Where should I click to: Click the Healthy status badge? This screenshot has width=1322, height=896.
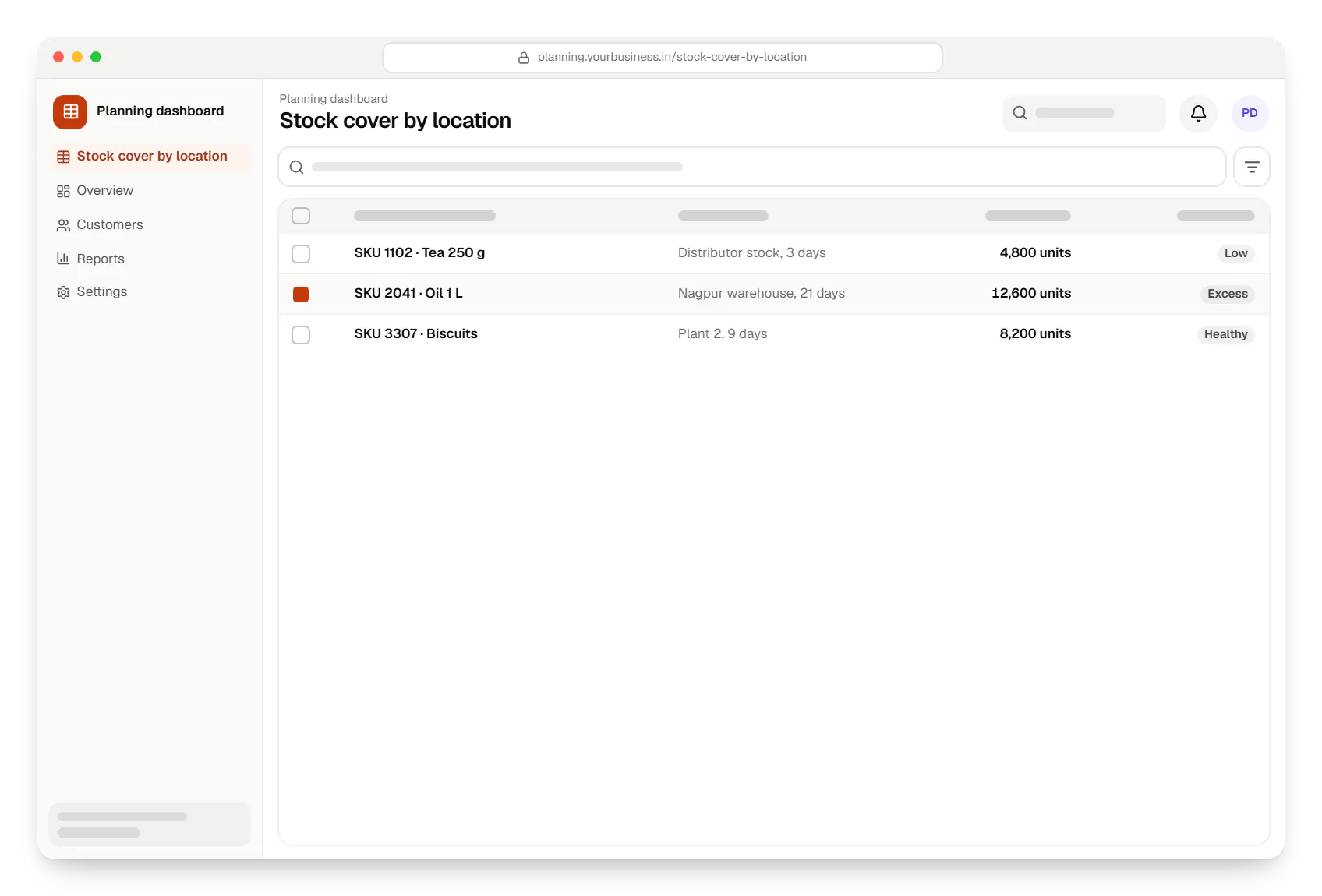(1225, 334)
